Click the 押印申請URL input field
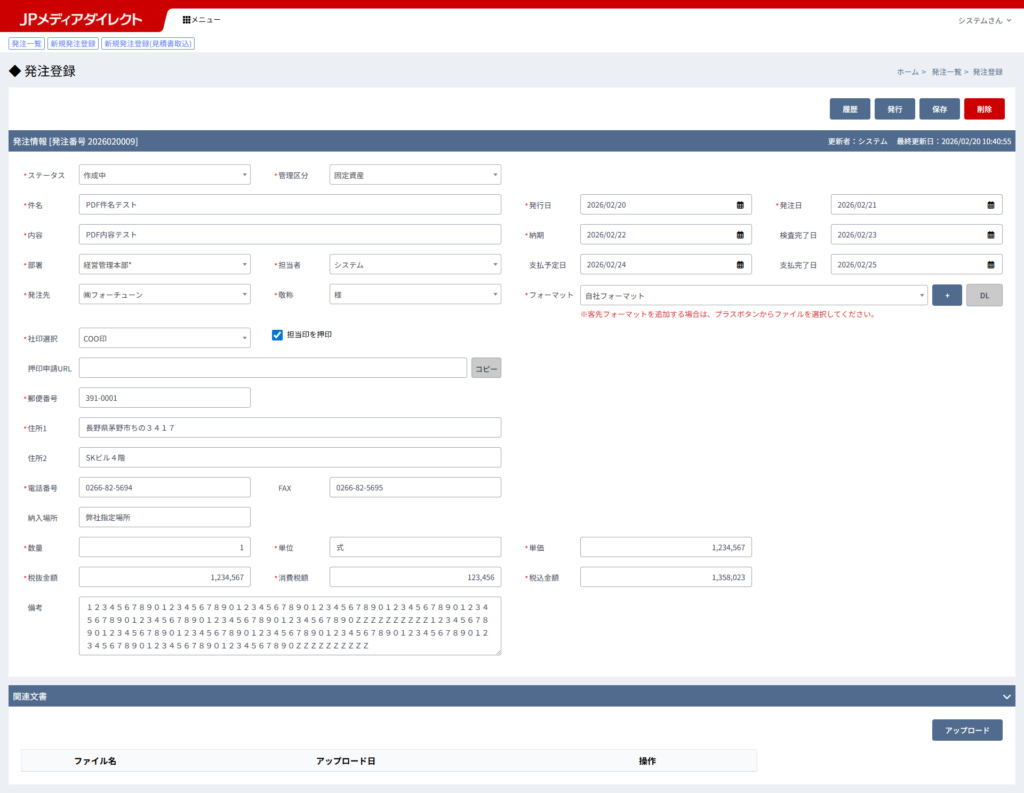The height and width of the screenshot is (793, 1024). pos(273,368)
